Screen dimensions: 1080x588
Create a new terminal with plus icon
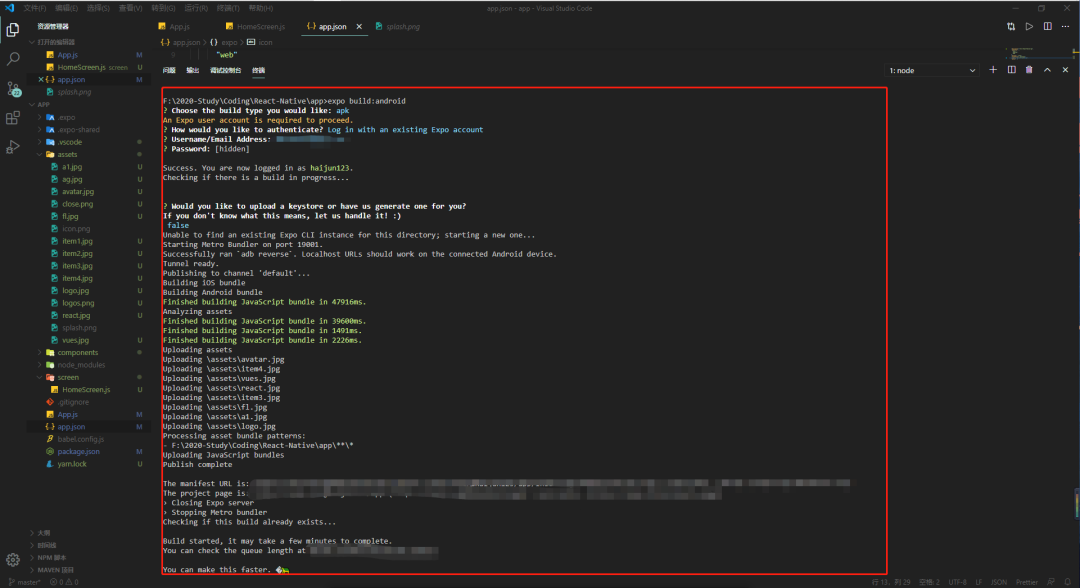(x=993, y=70)
